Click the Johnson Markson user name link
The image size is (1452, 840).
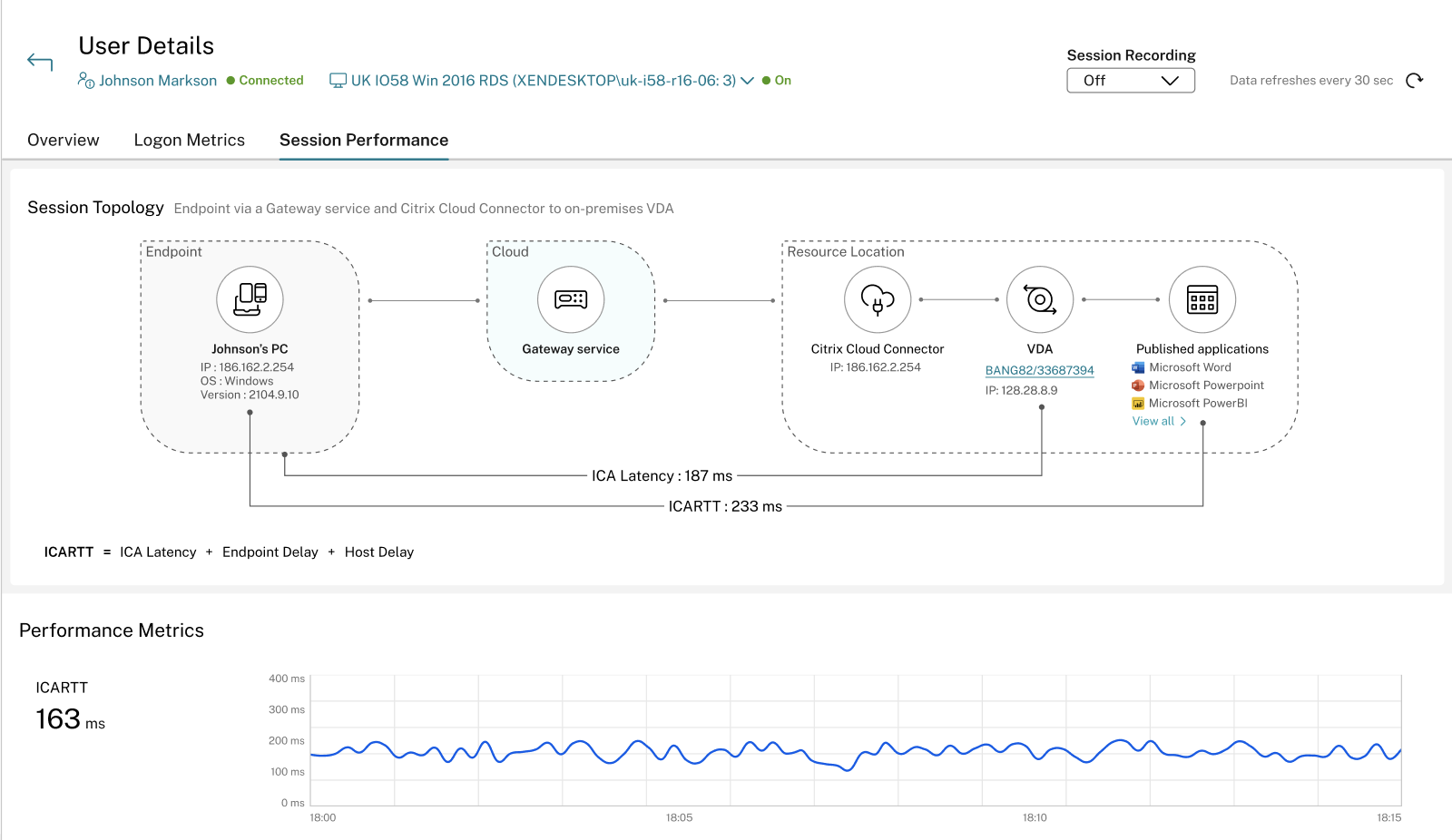tap(158, 81)
